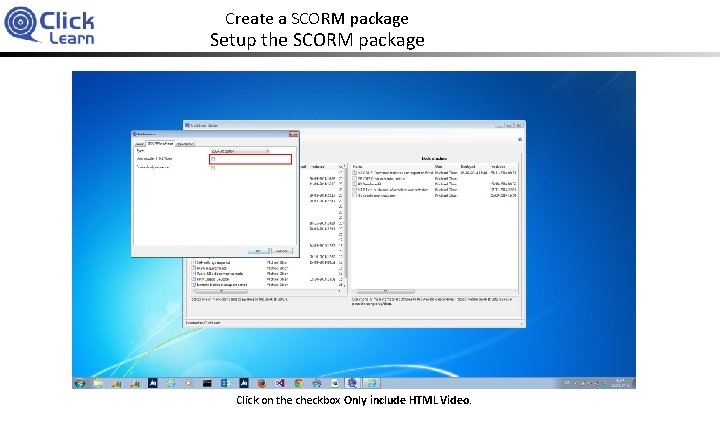Click the Cancel button in the dialog
Viewport: 720px width, 437px height.
[282, 251]
